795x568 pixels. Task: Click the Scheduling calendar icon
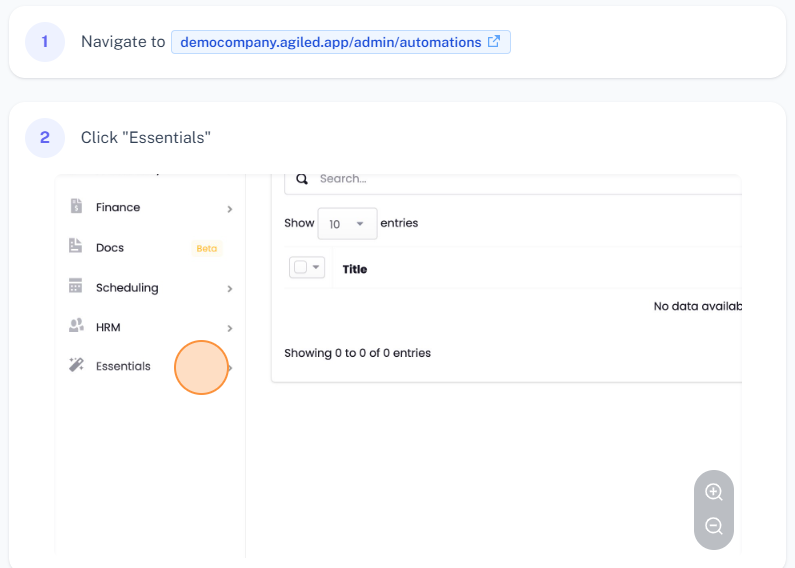click(76, 287)
